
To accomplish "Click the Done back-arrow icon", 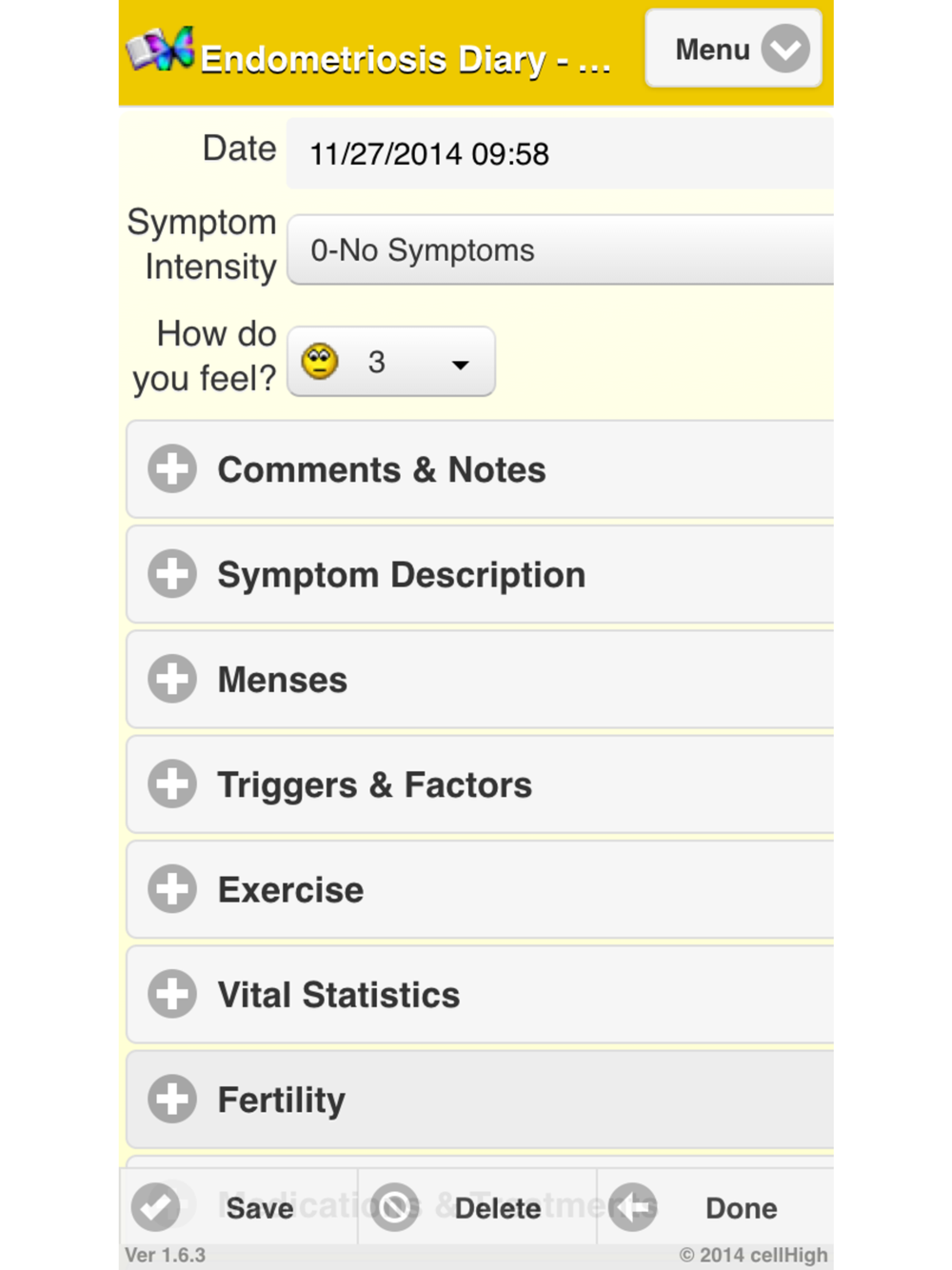I will point(633,1207).
